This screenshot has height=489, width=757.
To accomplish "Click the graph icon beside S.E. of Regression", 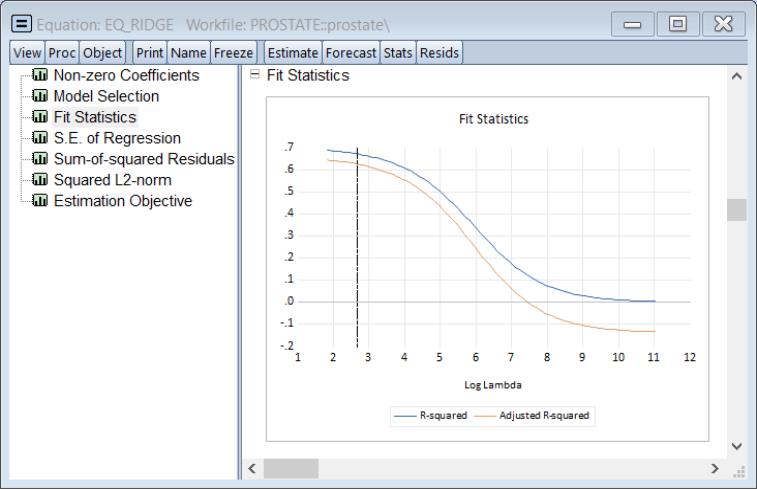I will (x=41, y=139).
